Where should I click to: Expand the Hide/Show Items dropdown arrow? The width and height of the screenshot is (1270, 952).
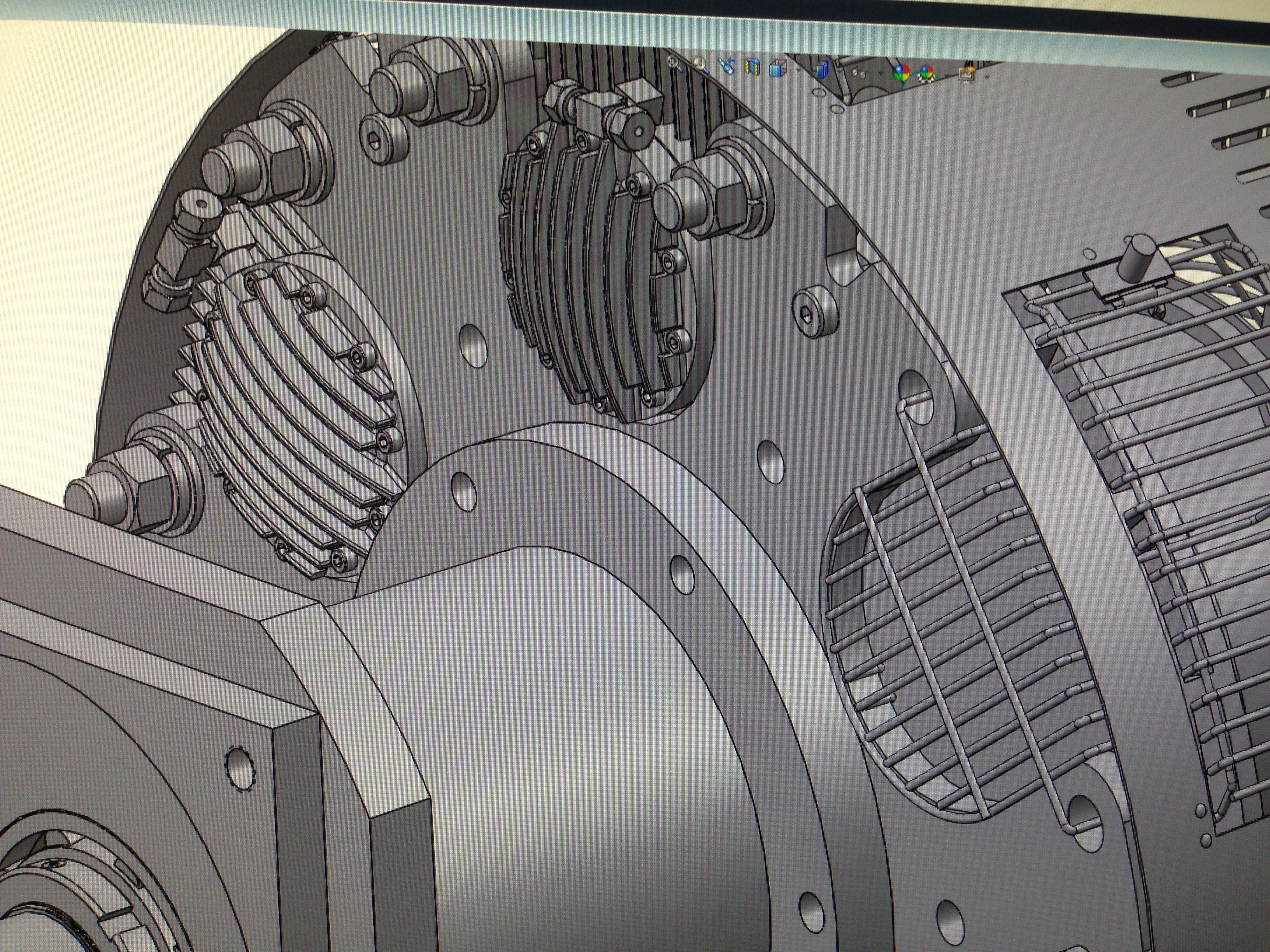(x=881, y=72)
